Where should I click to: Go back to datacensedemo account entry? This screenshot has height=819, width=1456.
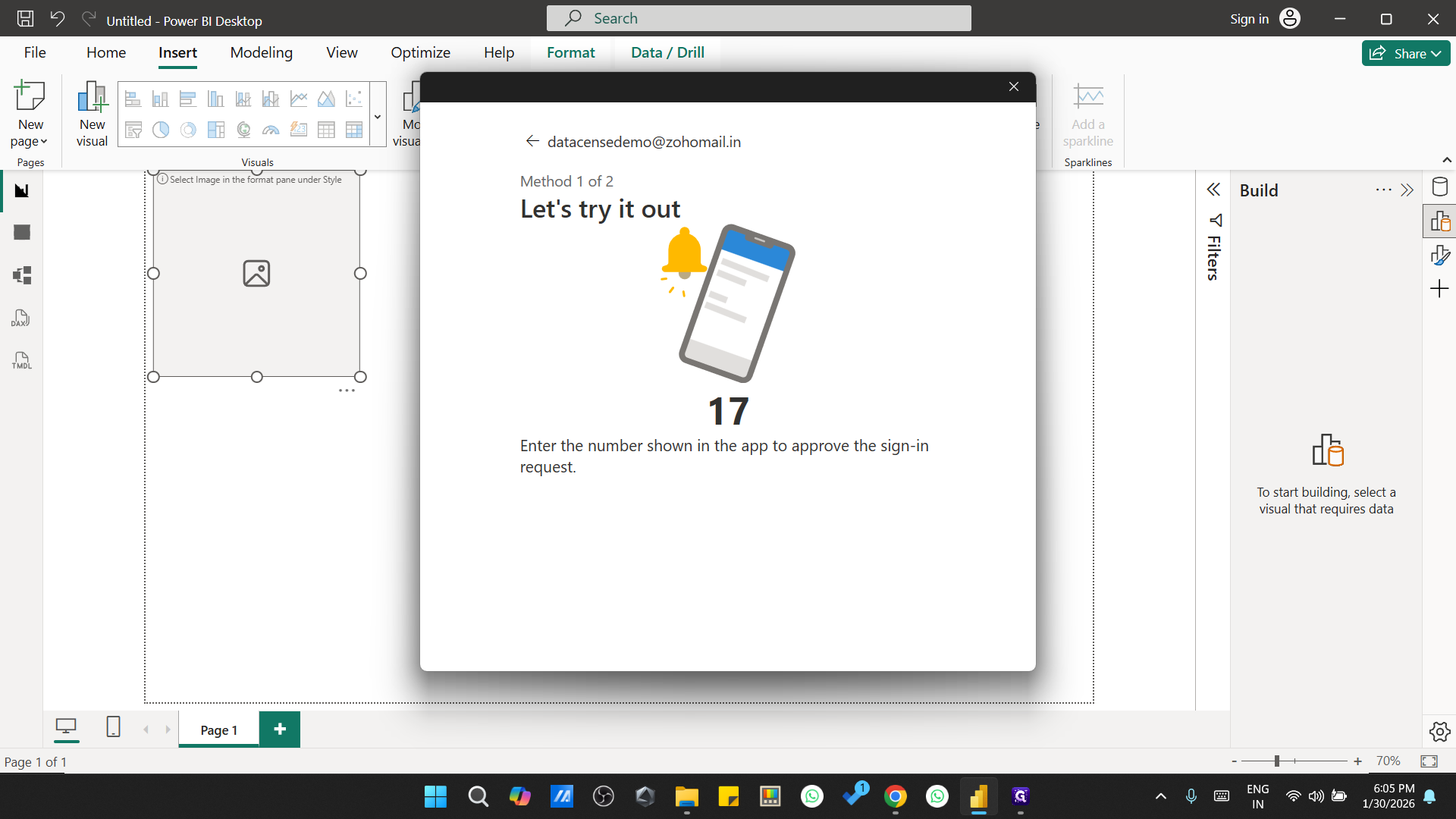coord(532,141)
